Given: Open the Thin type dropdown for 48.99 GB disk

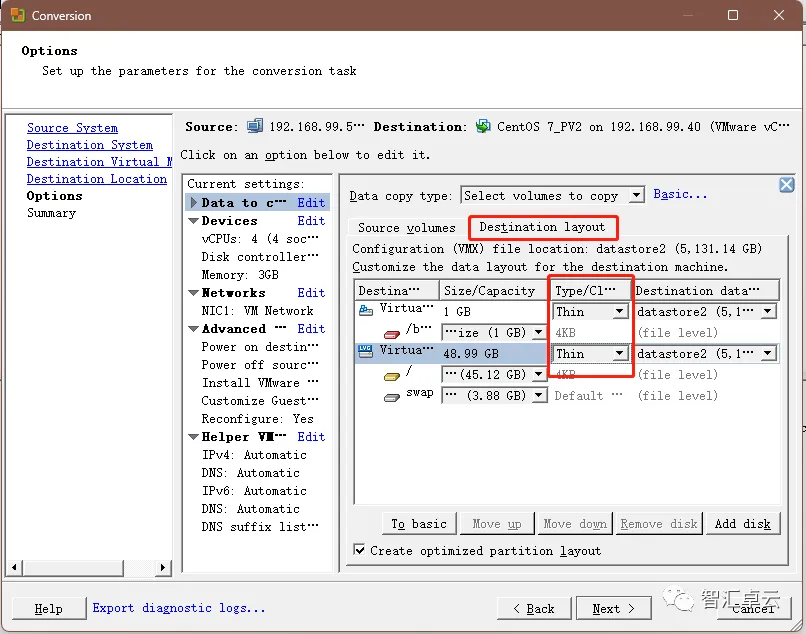Looking at the screenshot, I should [619, 353].
